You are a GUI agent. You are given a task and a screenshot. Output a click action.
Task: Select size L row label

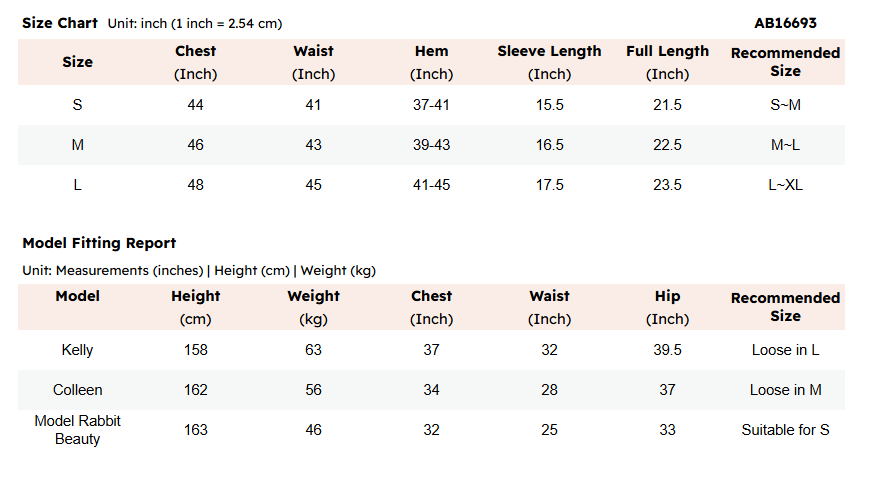[x=78, y=185]
